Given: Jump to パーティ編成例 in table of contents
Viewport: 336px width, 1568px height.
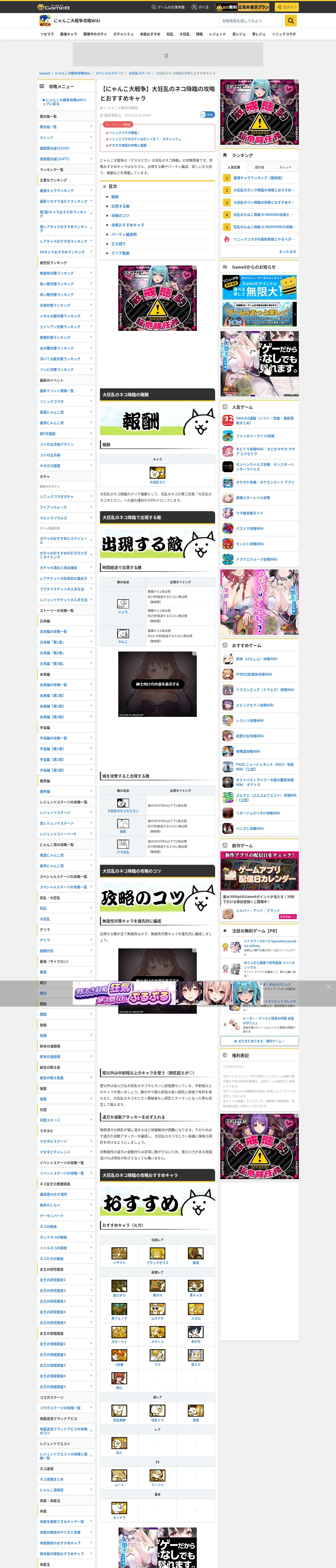Looking at the screenshot, I should (124, 234).
